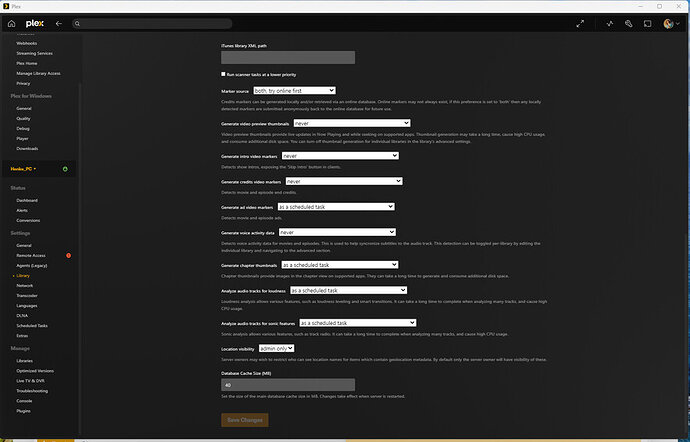Open the user avatar account menu

671,24
